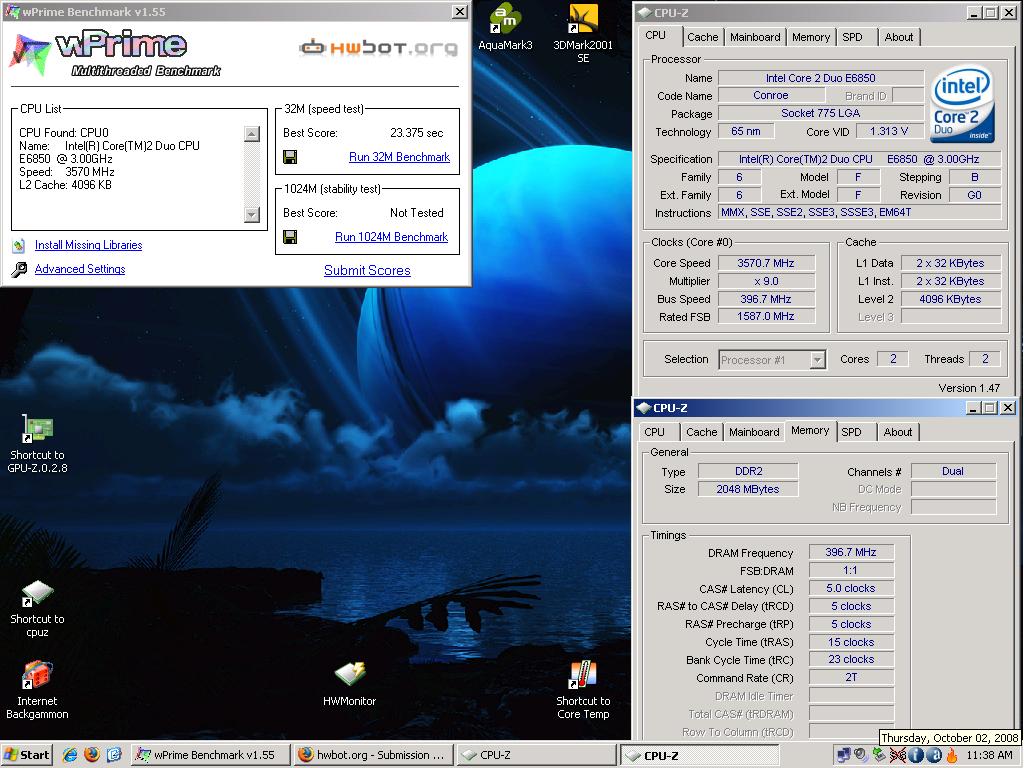This screenshot has height=768, width=1024.
Task: Click the first system tray icon
Action: (x=844, y=756)
